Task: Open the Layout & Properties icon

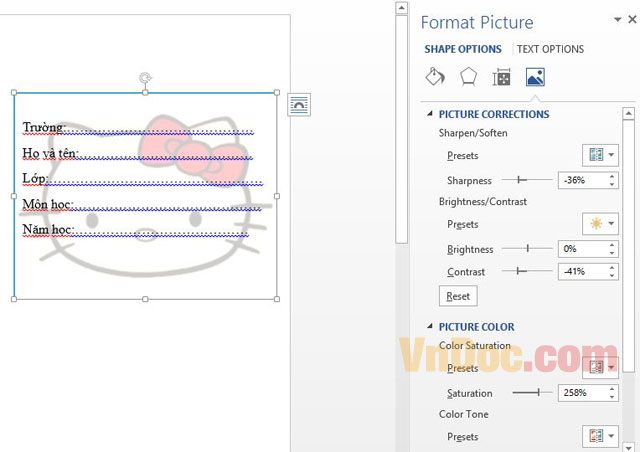Action: pyautogui.click(x=502, y=77)
